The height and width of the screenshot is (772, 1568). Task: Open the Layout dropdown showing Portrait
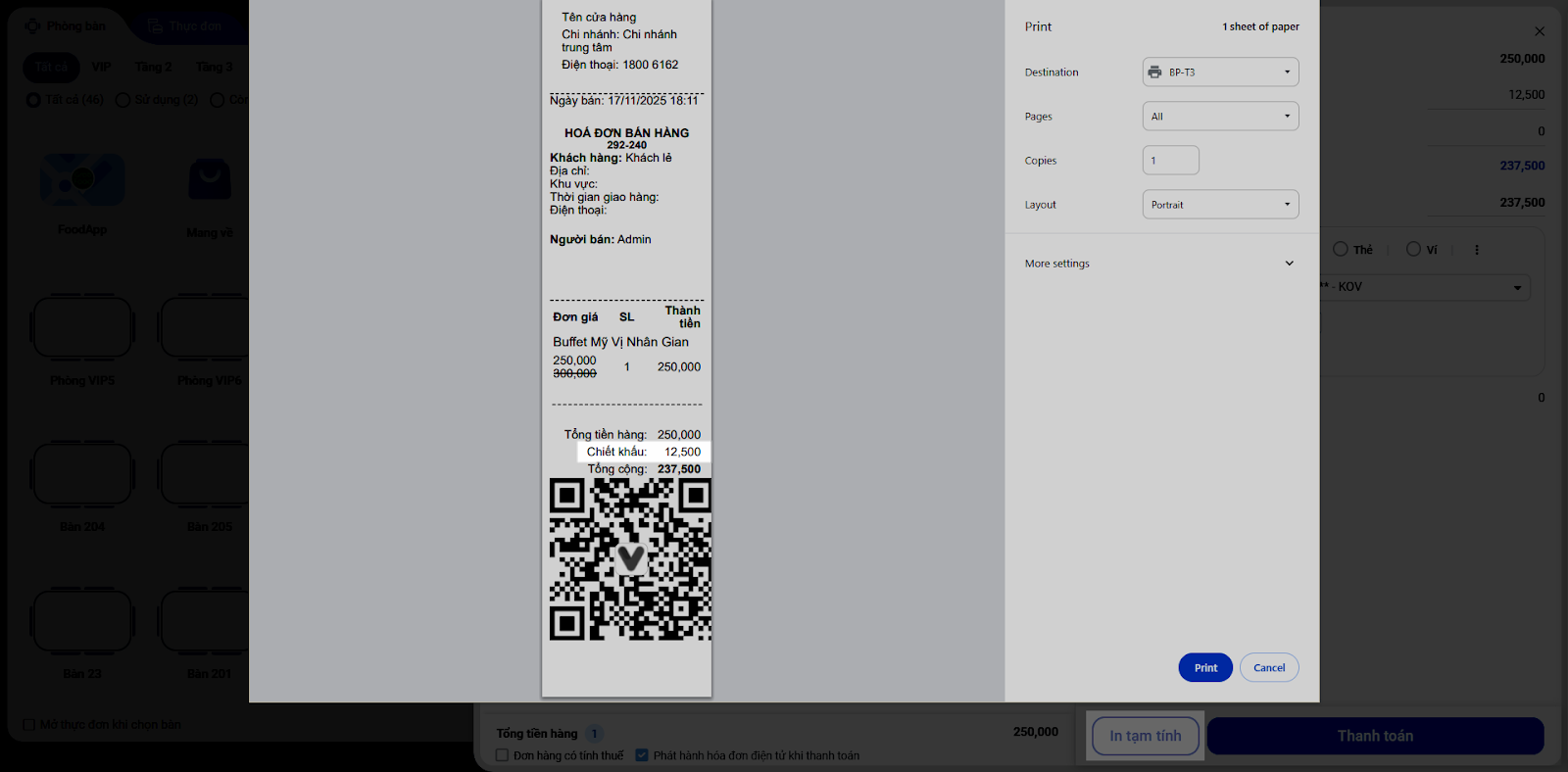tap(1220, 204)
